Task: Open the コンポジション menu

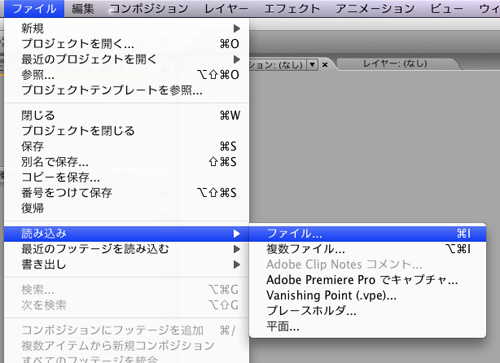Action: click(x=149, y=9)
